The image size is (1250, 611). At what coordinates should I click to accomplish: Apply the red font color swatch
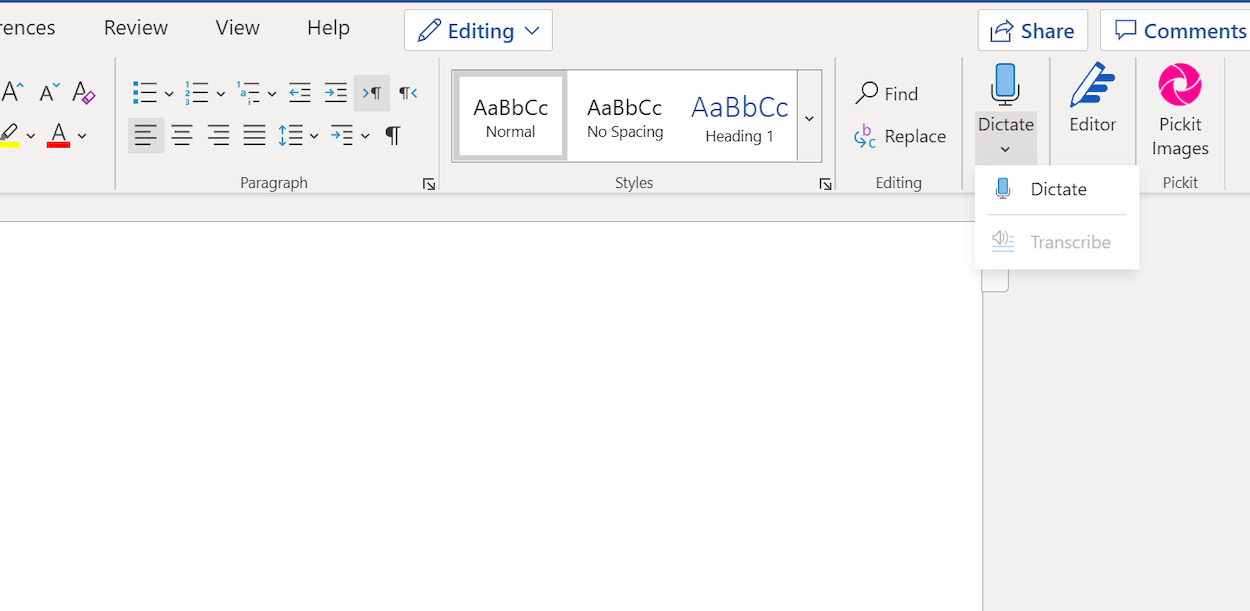[58, 135]
